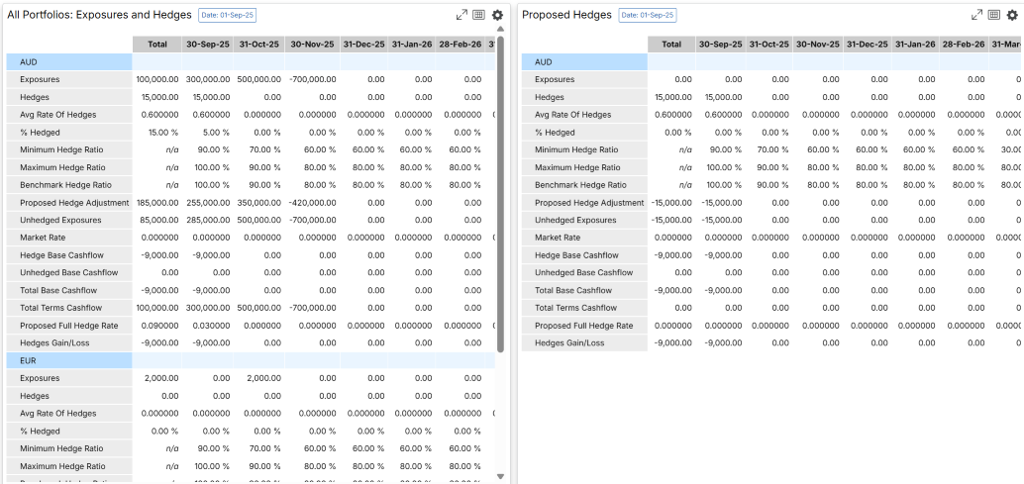
Task: Expand the Proposed Hedges panel to fullscreen
Action: coord(977,15)
